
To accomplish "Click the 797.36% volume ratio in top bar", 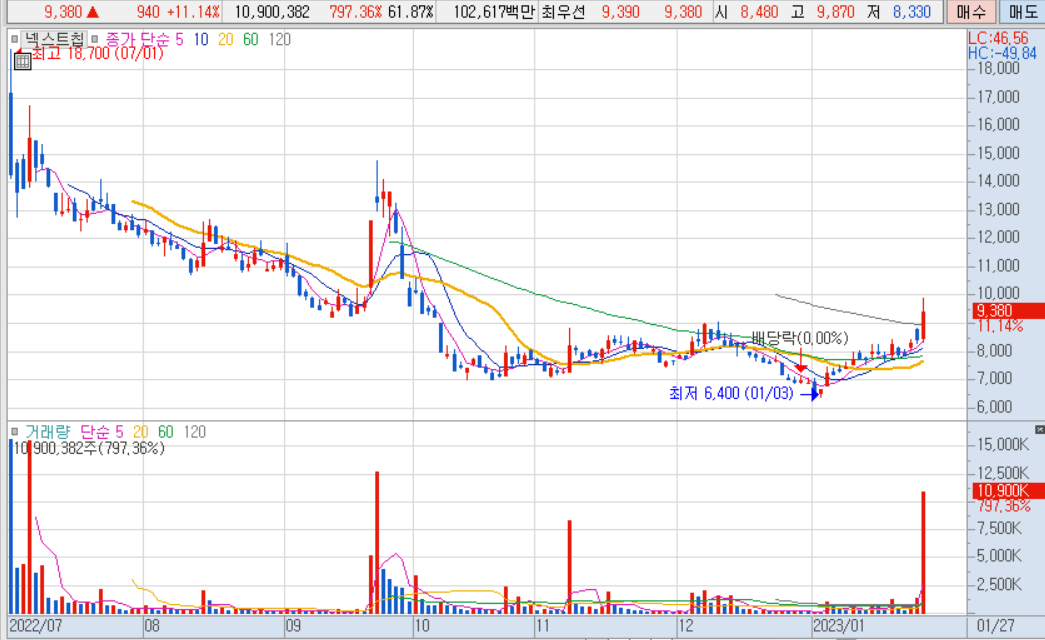I will click(356, 12).
